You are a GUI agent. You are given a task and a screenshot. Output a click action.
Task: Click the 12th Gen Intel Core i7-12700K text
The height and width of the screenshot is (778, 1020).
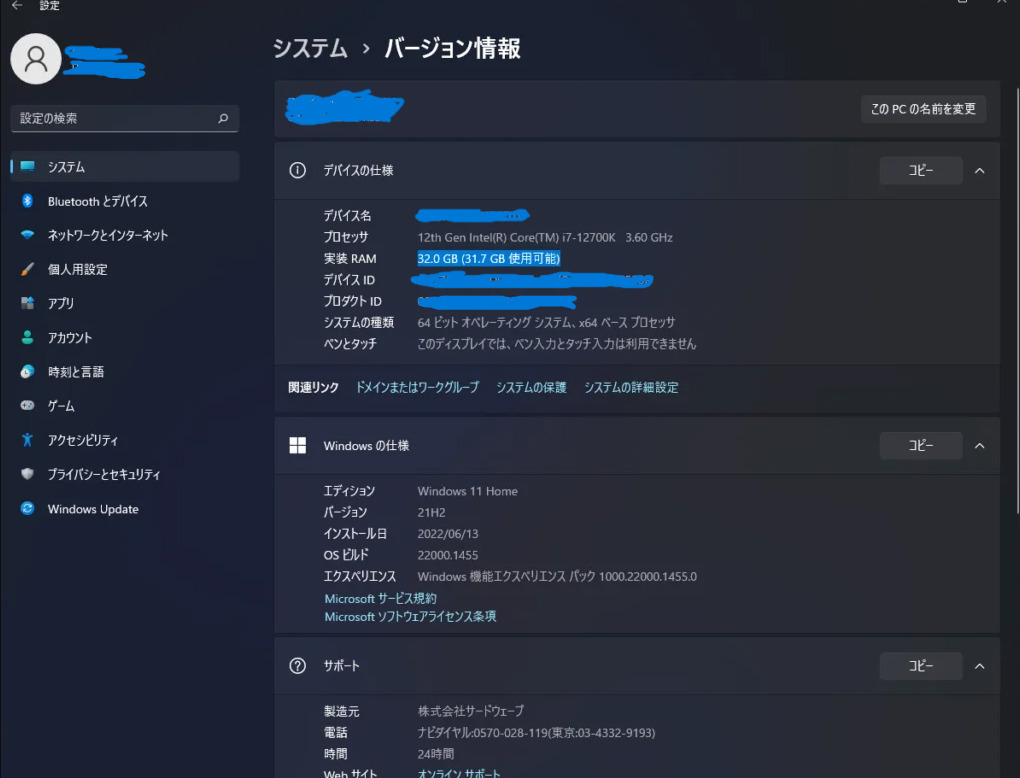click(x=545, y=237)
